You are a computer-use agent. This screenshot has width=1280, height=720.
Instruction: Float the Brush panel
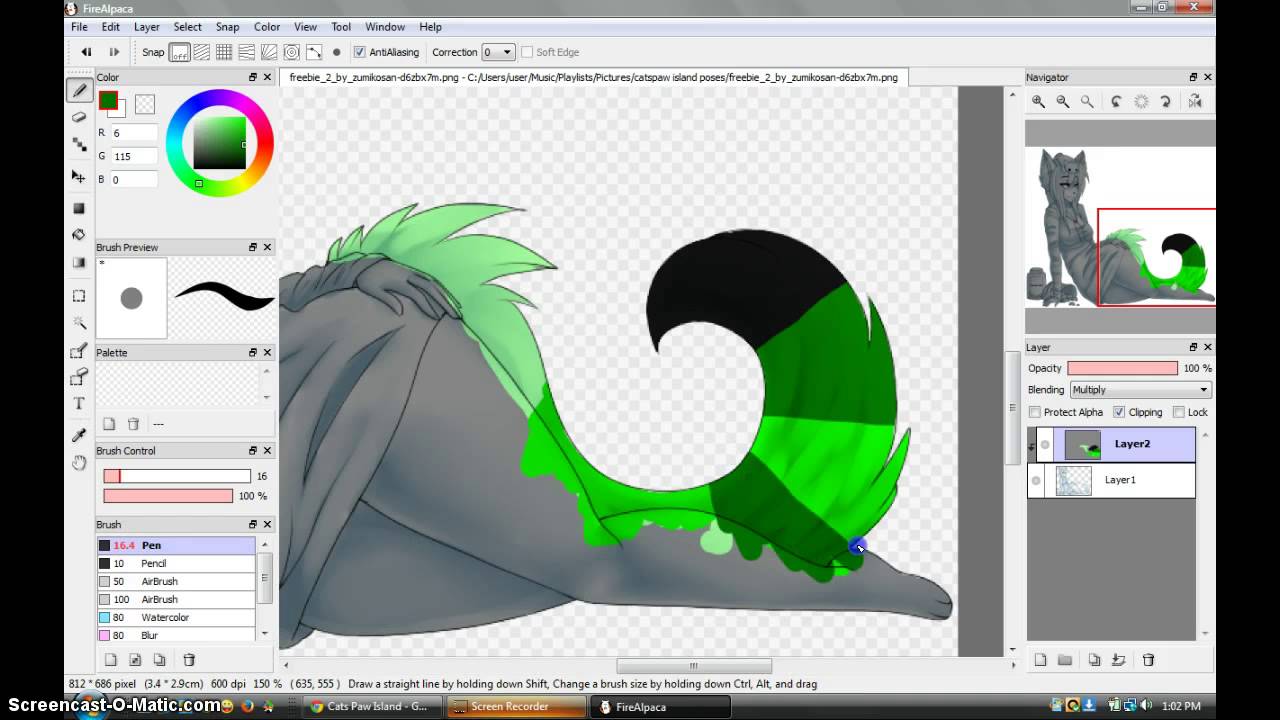tap(253, 524)
